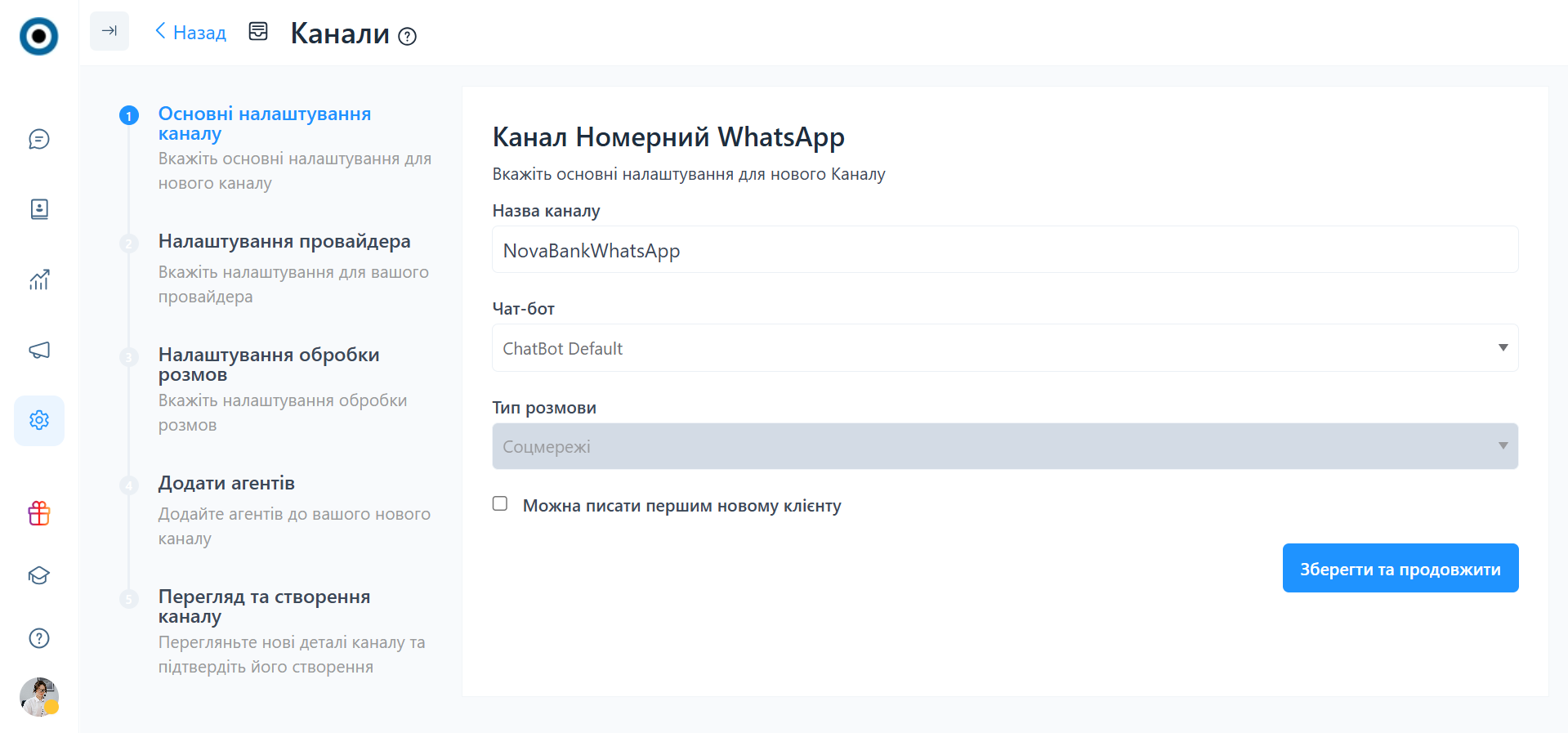The width and height of the screenshot is (1568, 733).
Task: Open the campaigns megaphone icon
Action: click(39, 351)
